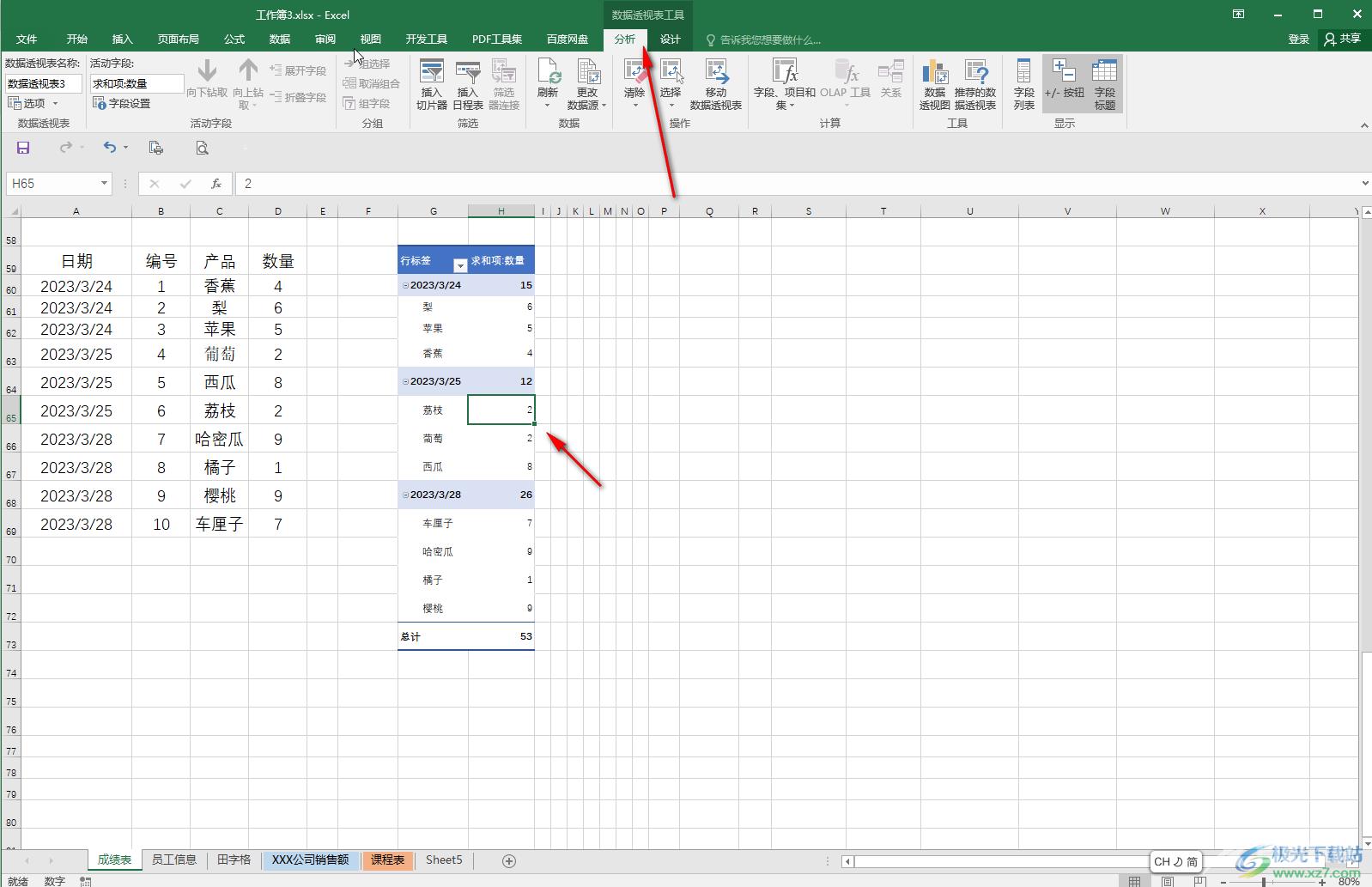Click the Recommended PivotTables icon

point(975,72)
